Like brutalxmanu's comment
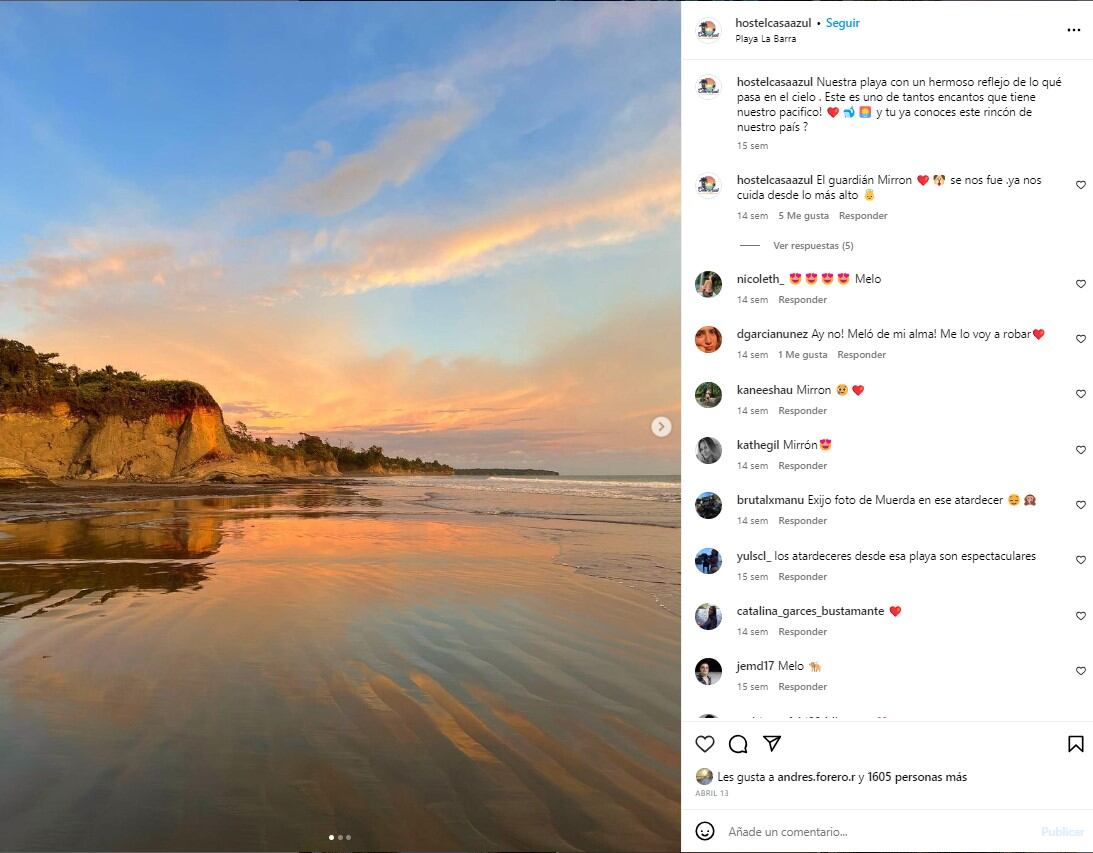The height and width of the screenshot is (853, 1093). [1080, 505]
